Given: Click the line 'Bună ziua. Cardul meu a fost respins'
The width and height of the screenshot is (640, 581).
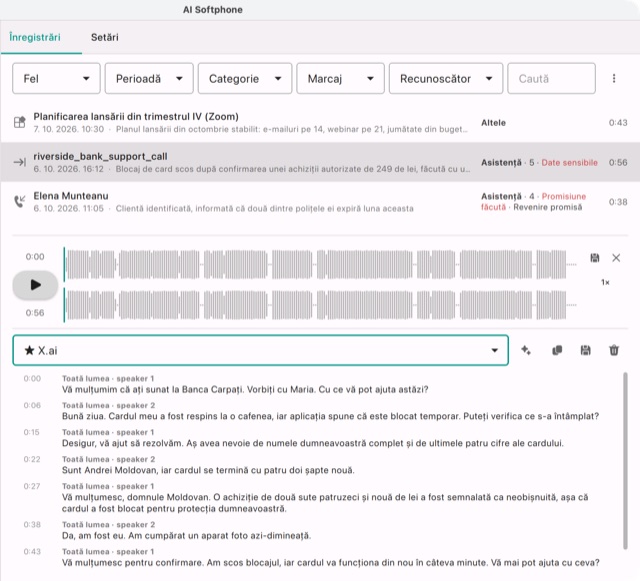Looking at the screenshot, I should [x=330, y=416].
